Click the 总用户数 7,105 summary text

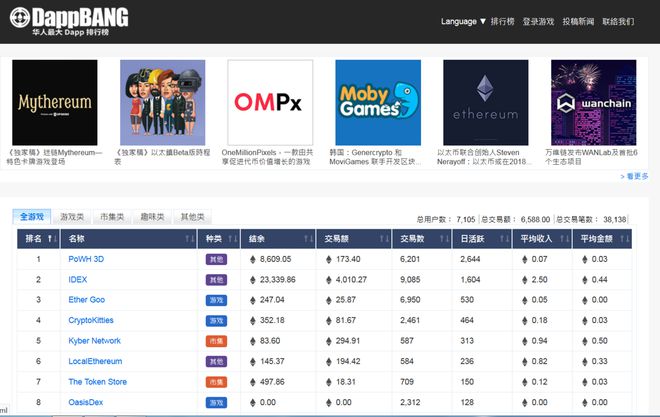point(446,219)
